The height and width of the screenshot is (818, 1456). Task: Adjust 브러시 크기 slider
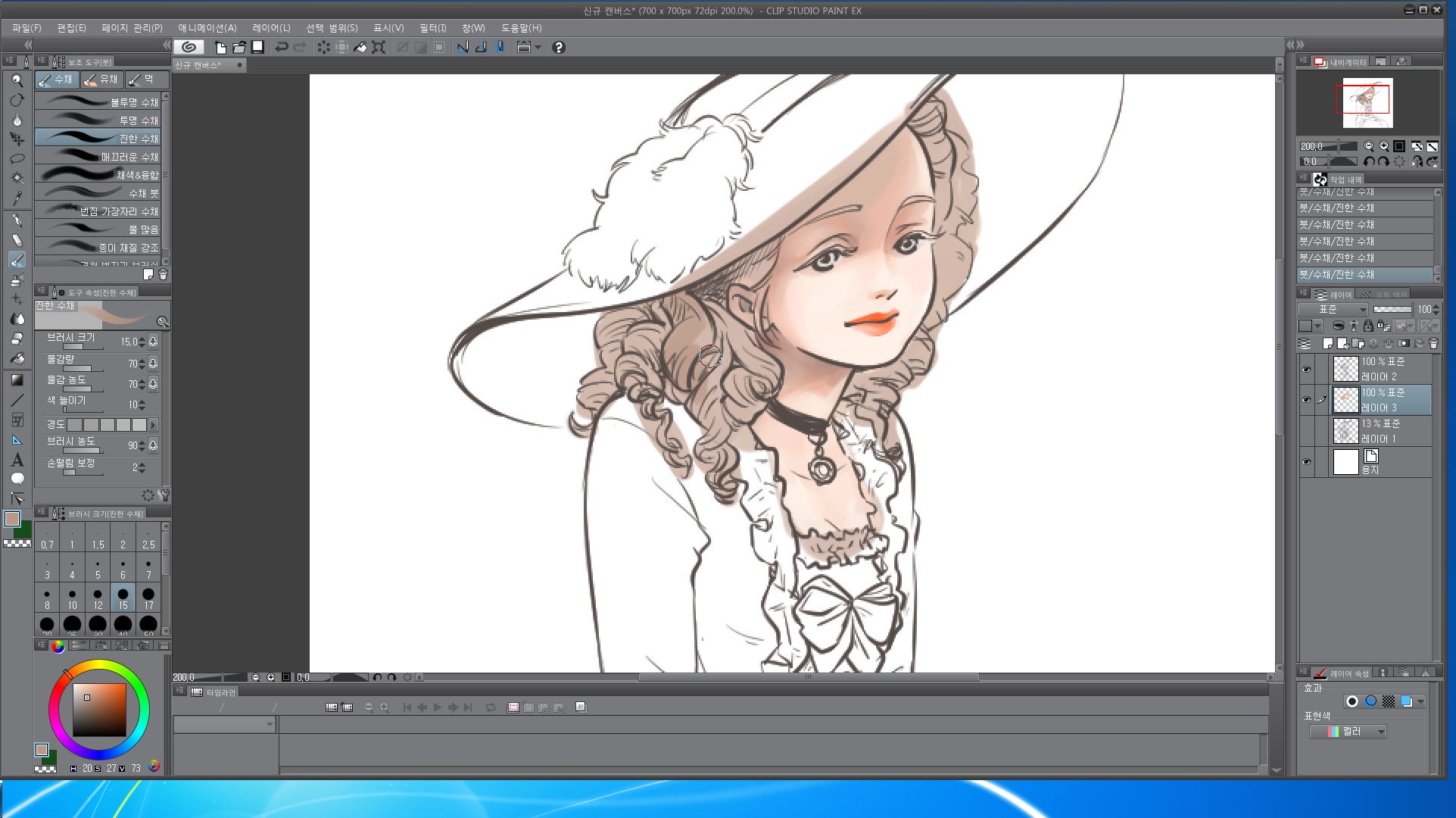[x=83, y=348]
